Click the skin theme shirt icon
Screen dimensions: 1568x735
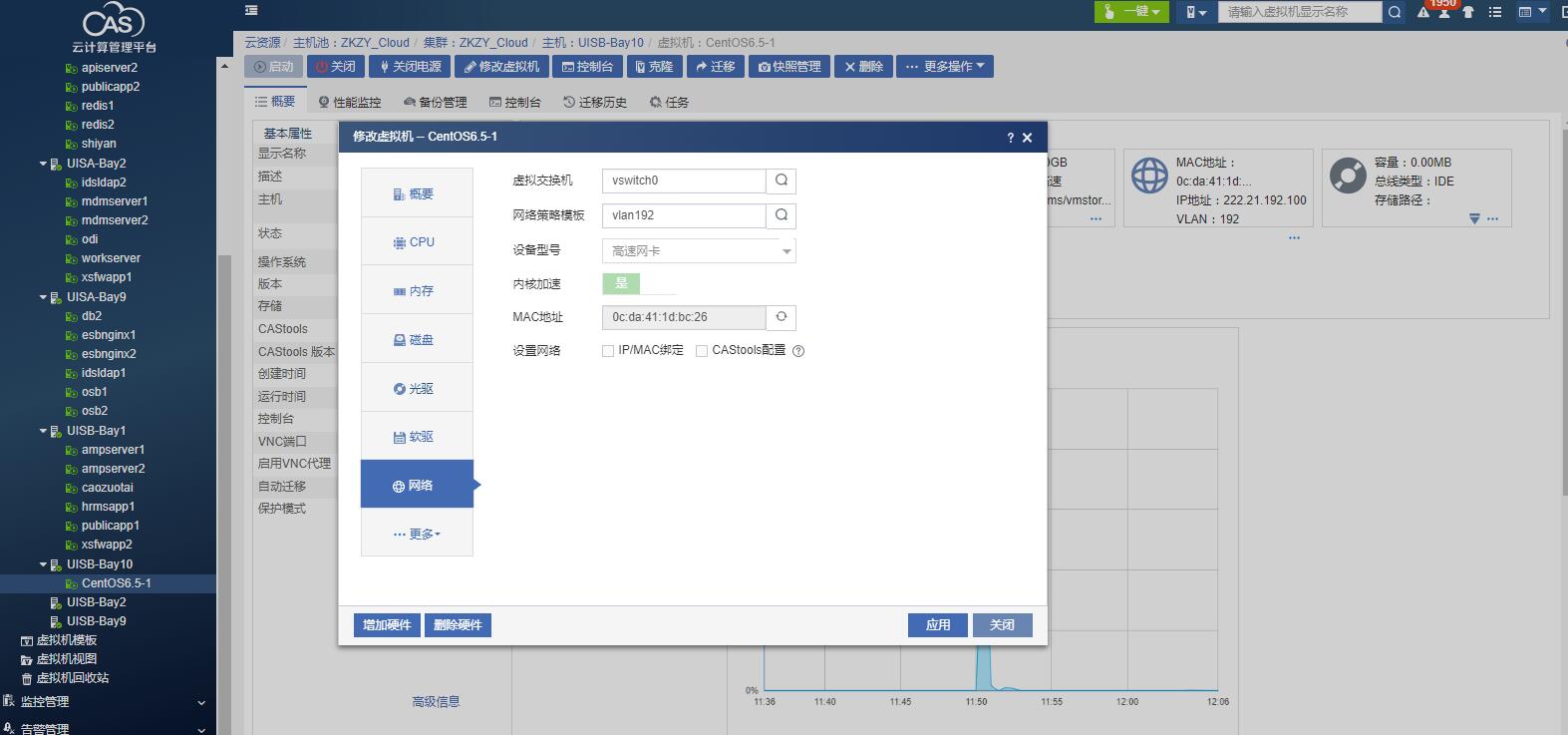tap(1467, 13)
